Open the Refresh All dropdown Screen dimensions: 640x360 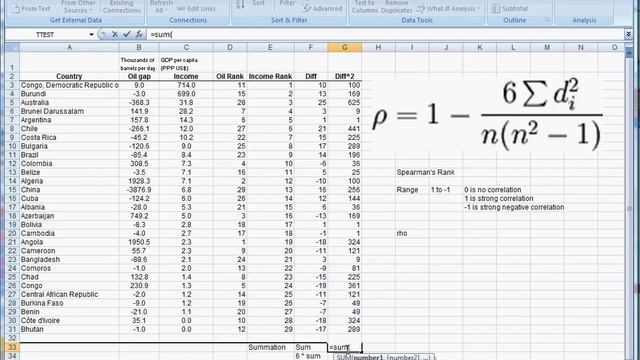click(161, 7)
